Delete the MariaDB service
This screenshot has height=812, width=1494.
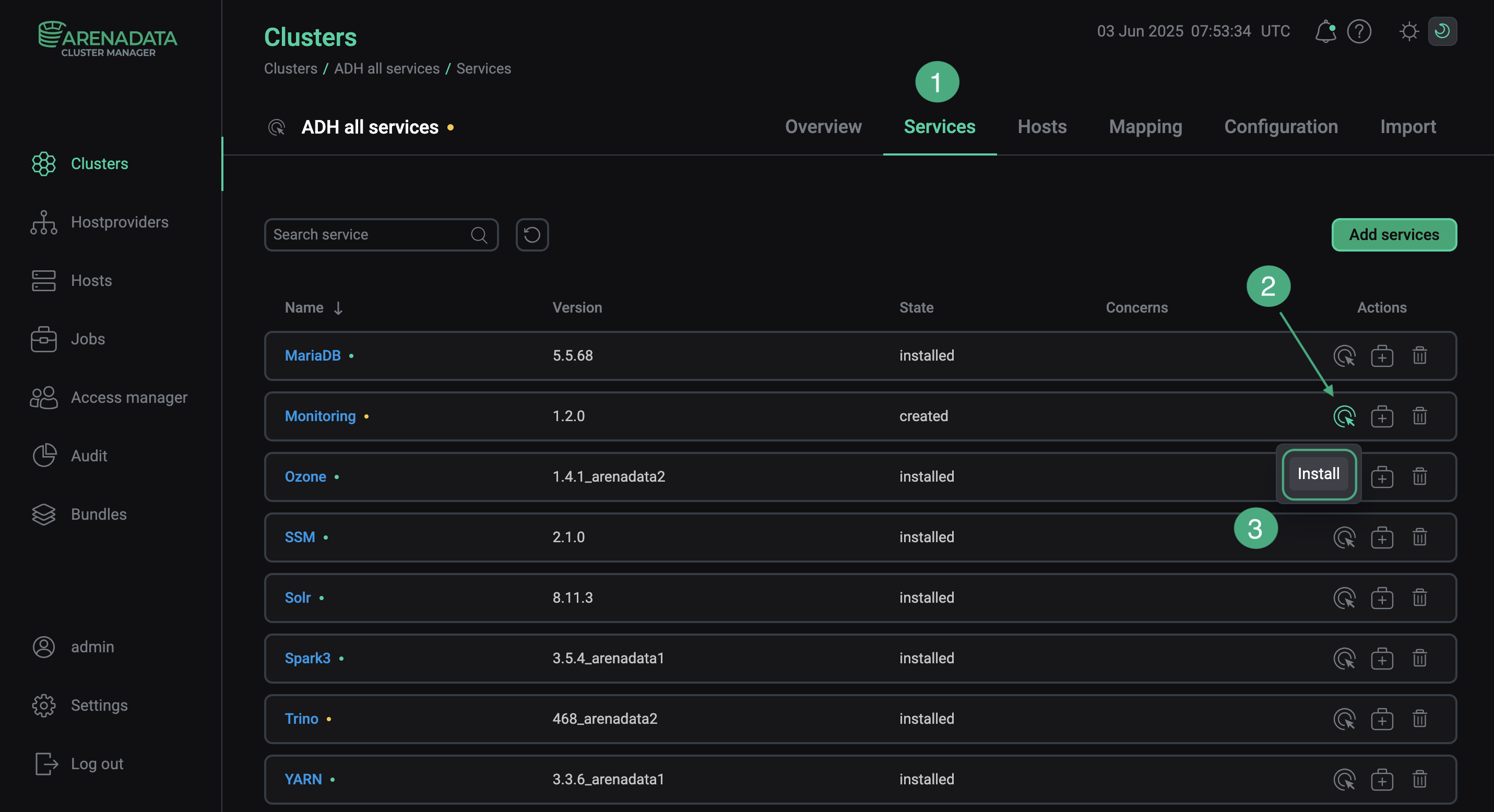pos(1420,356)
